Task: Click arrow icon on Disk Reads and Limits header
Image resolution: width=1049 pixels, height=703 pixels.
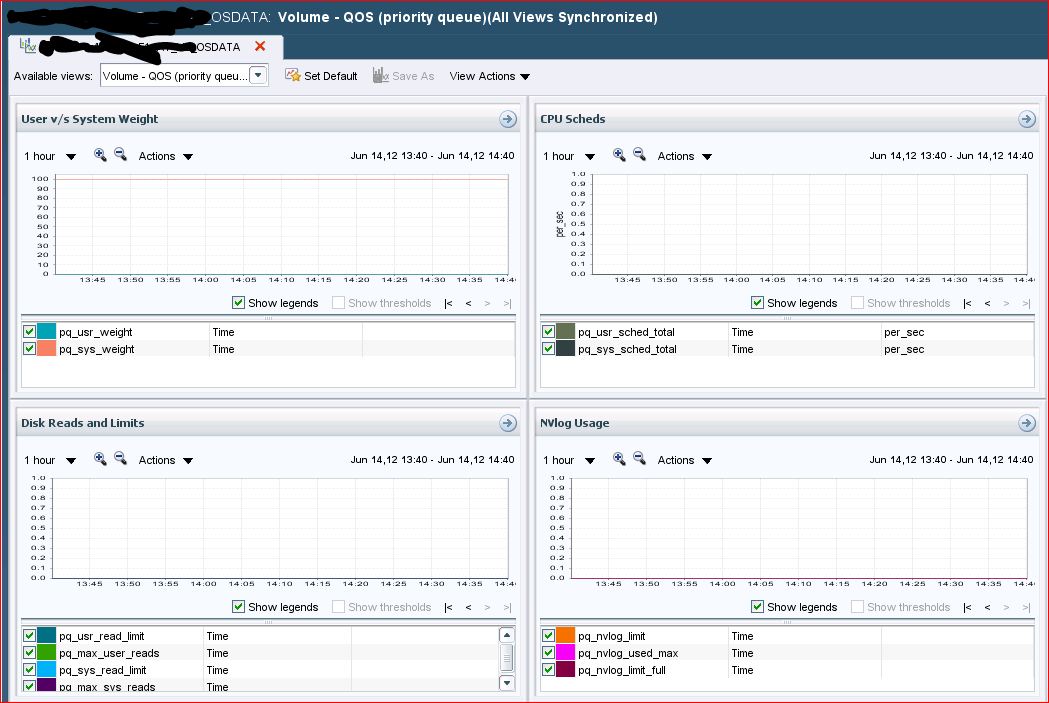Action: (507, 423)
